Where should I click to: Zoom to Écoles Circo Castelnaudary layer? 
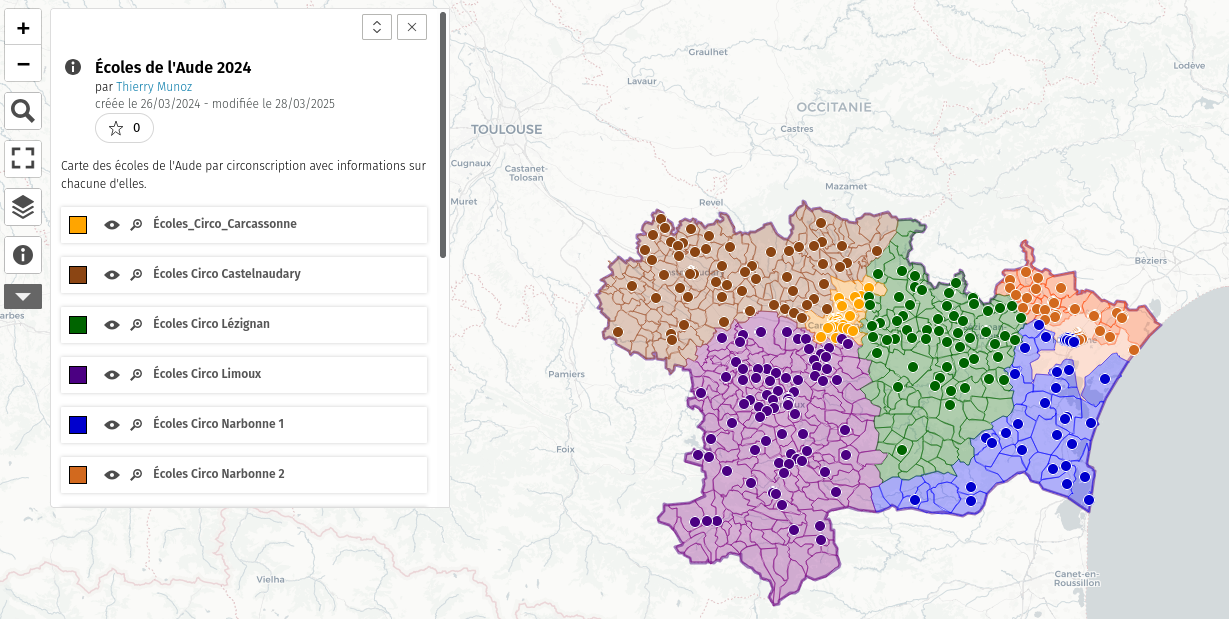[136, 275]
